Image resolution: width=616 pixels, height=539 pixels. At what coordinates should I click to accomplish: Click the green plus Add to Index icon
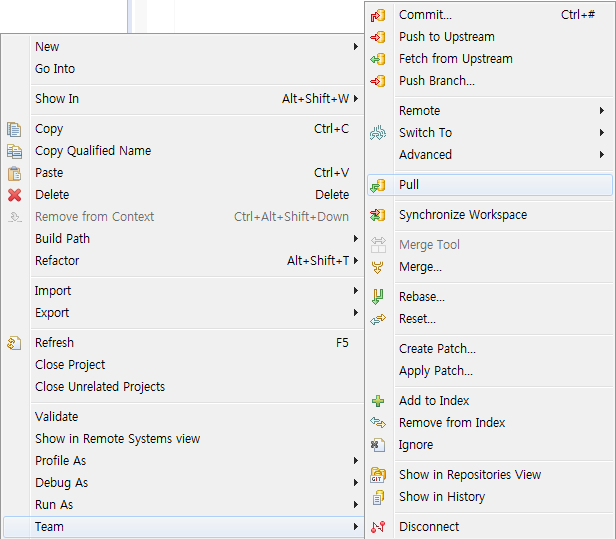pyautogui.click(x=378, y=401)
